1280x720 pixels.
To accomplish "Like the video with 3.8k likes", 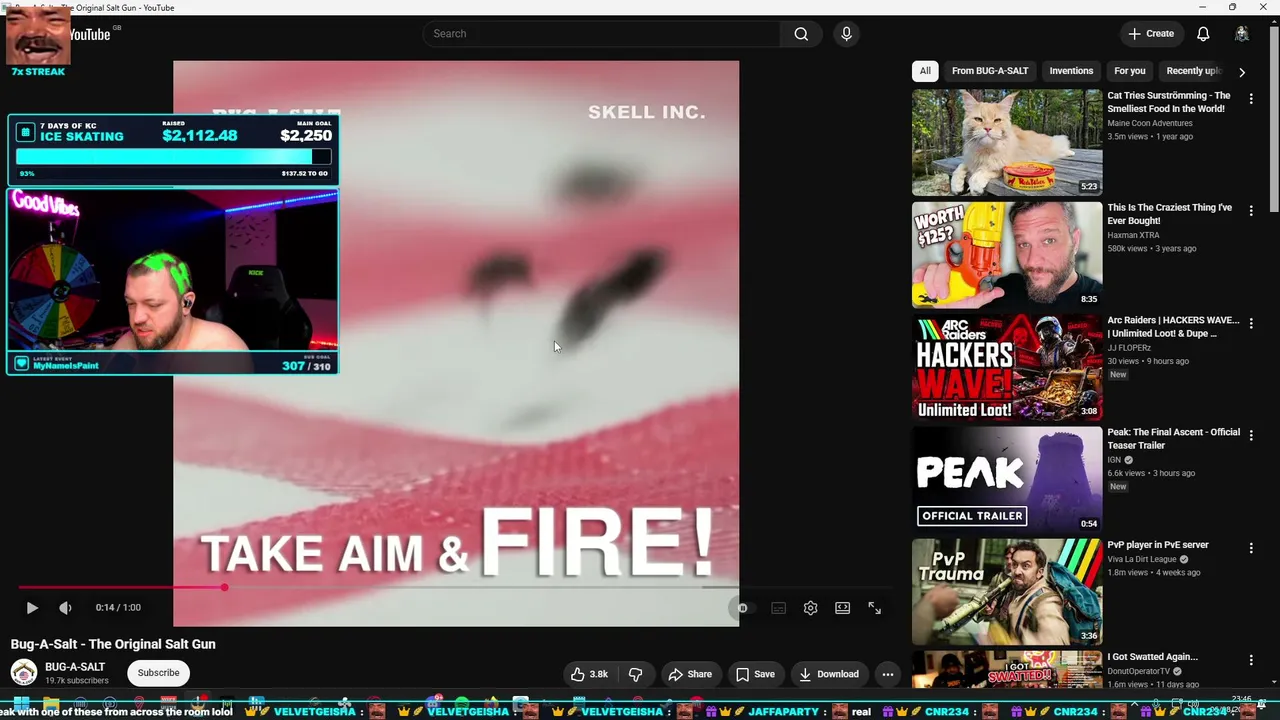I will click(589, 674).
